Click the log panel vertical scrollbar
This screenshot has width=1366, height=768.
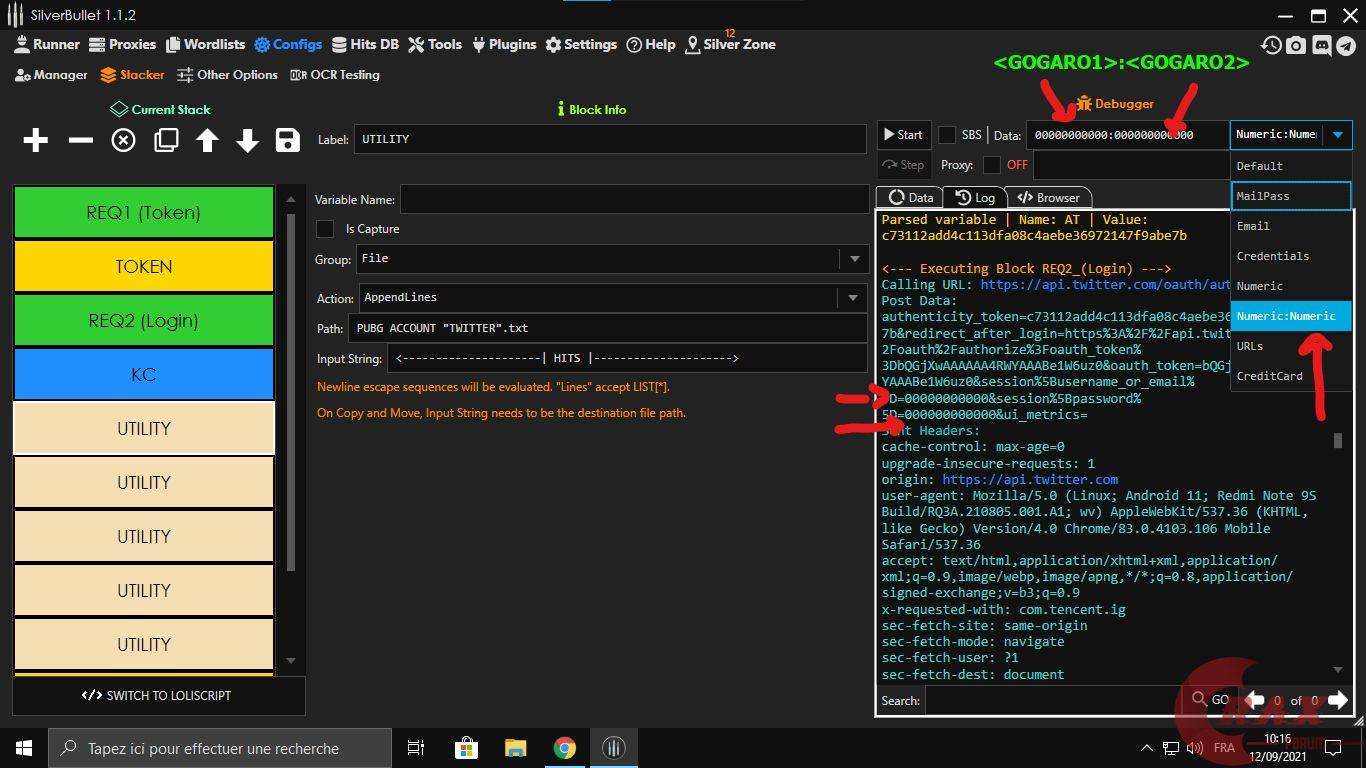[1338, 441]
